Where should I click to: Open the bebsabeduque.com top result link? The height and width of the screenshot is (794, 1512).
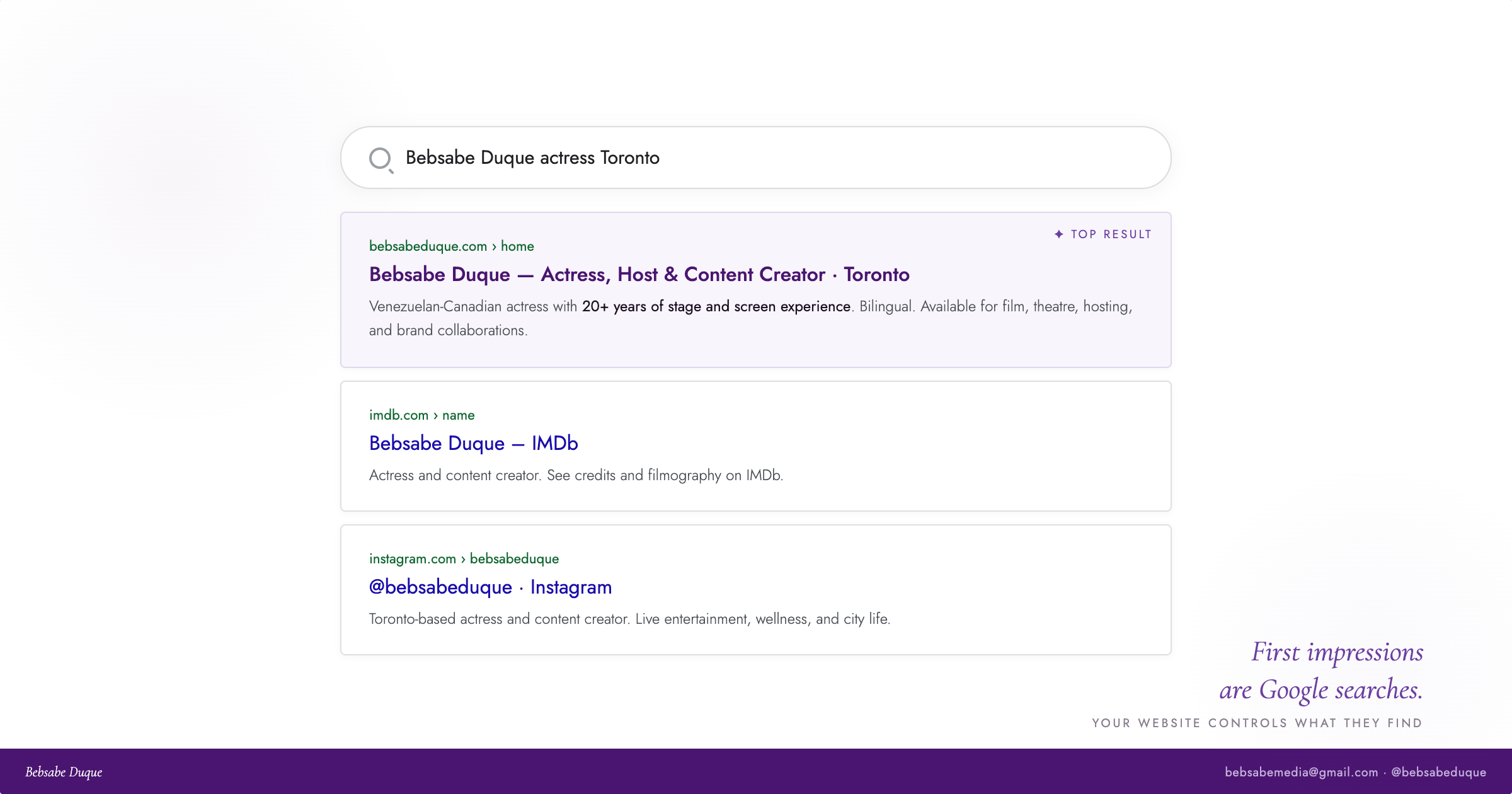click(x=639, y=275)
